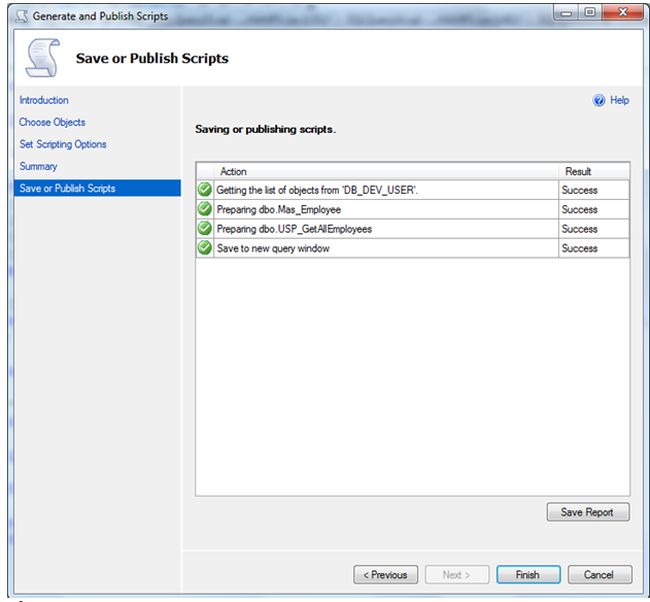Viewport: 650px width, 602px height.
Task: Click the Finish button
Action: point(527,575)
